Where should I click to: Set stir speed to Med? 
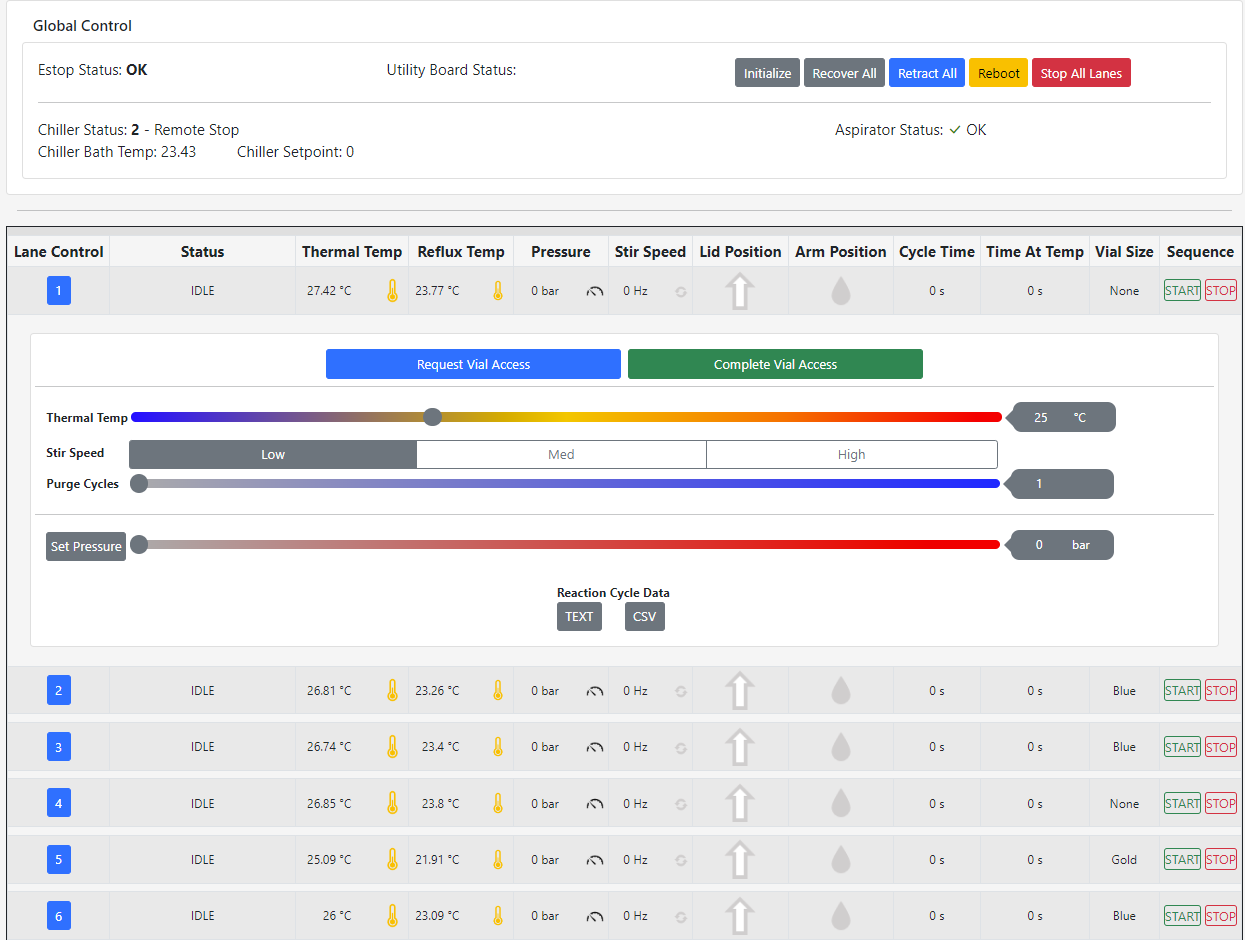(561, 454)
